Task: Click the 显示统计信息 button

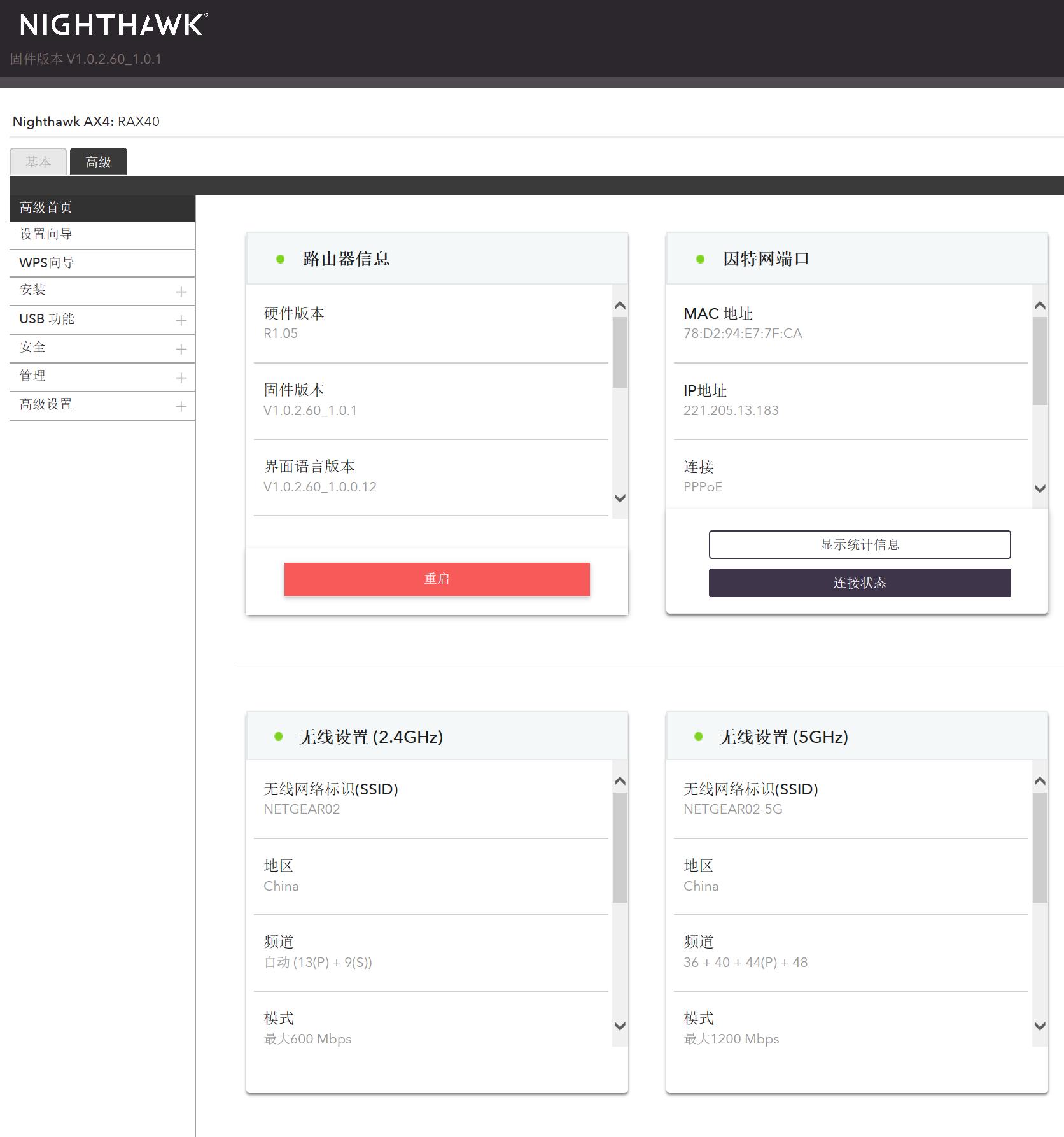Action: click(x=859, y=544)
